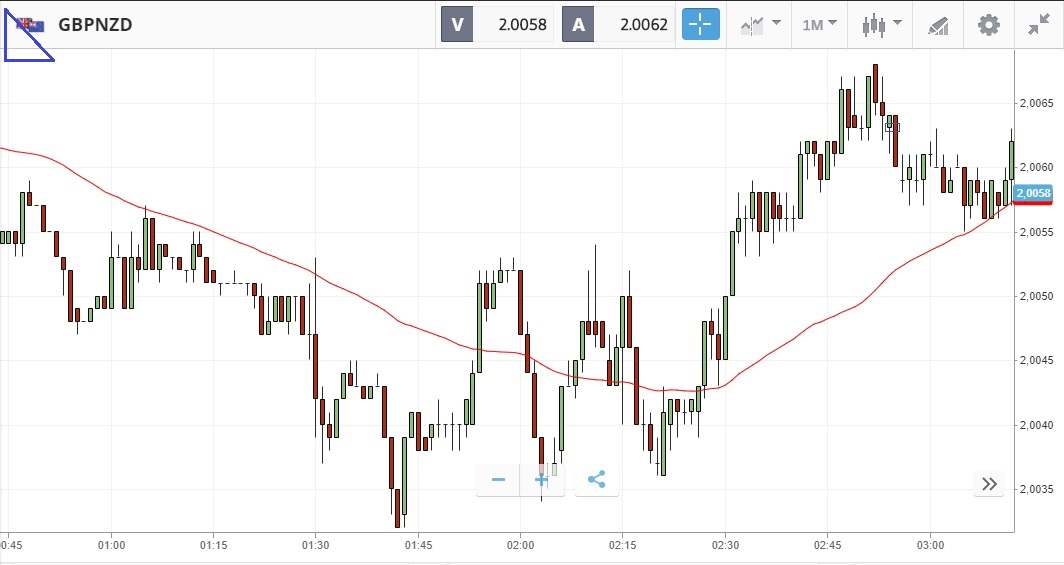Share the chart via share icon
1064x565 pixels.
(x=597, y=480)
